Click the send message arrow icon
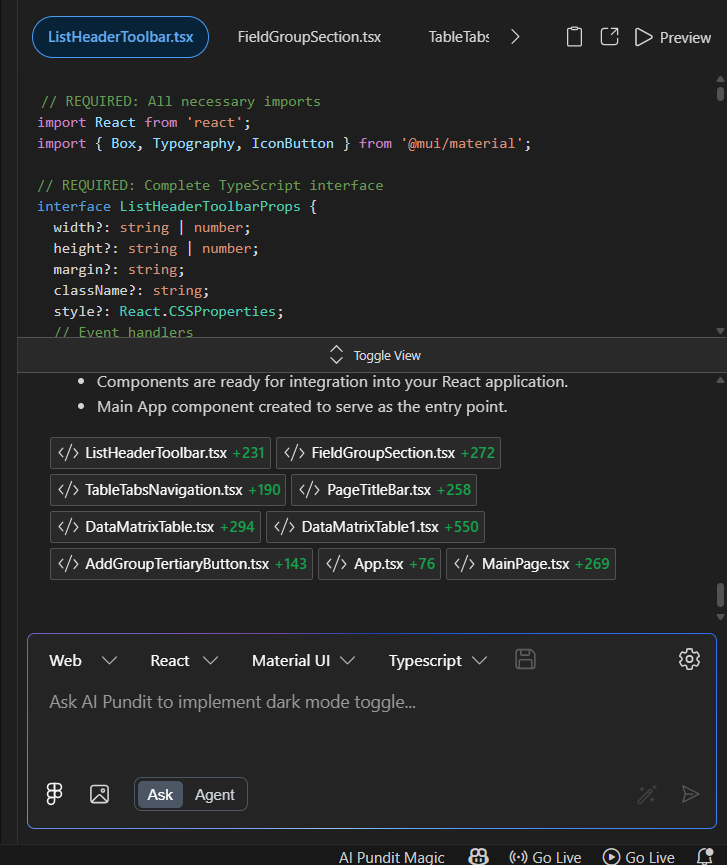727x865 pixels. click(x=690, y=794)
